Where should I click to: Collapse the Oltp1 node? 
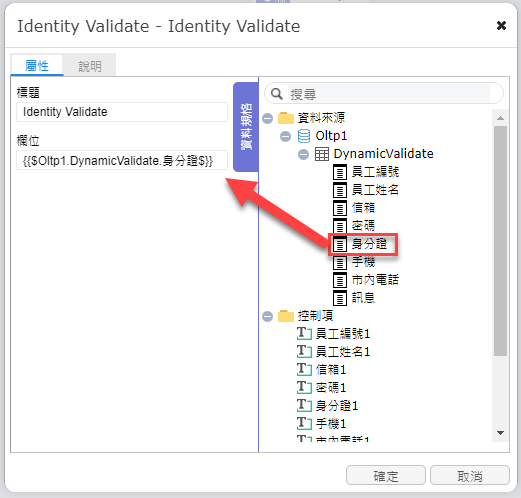(285, 136)
